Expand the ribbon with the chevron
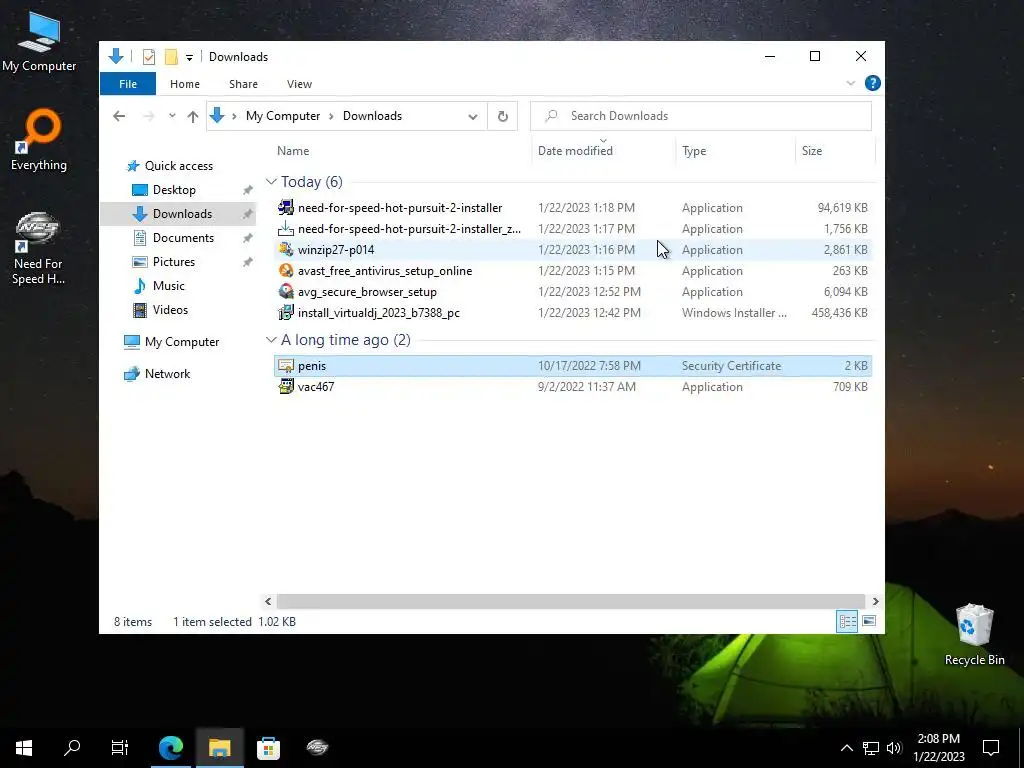Viewport: 1024px width, 768px height. (x=850, y=83)
